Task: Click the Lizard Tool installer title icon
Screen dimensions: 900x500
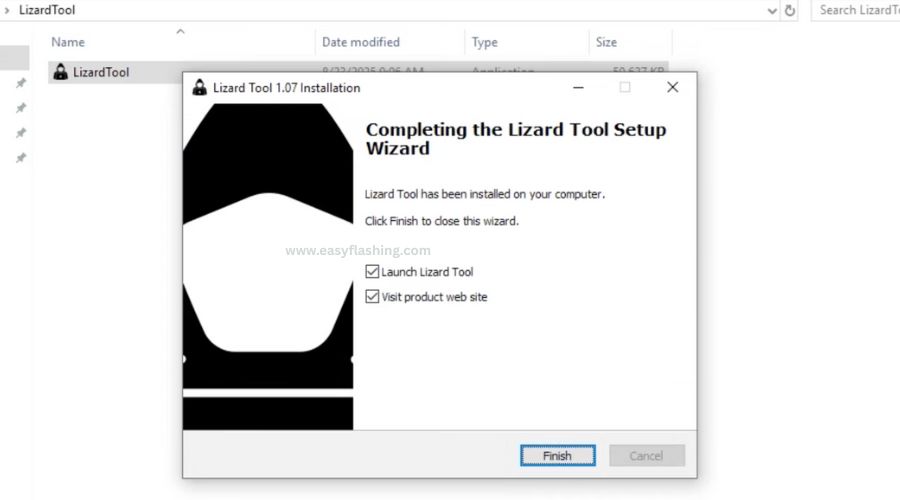Action: click(x=199, y=87)
